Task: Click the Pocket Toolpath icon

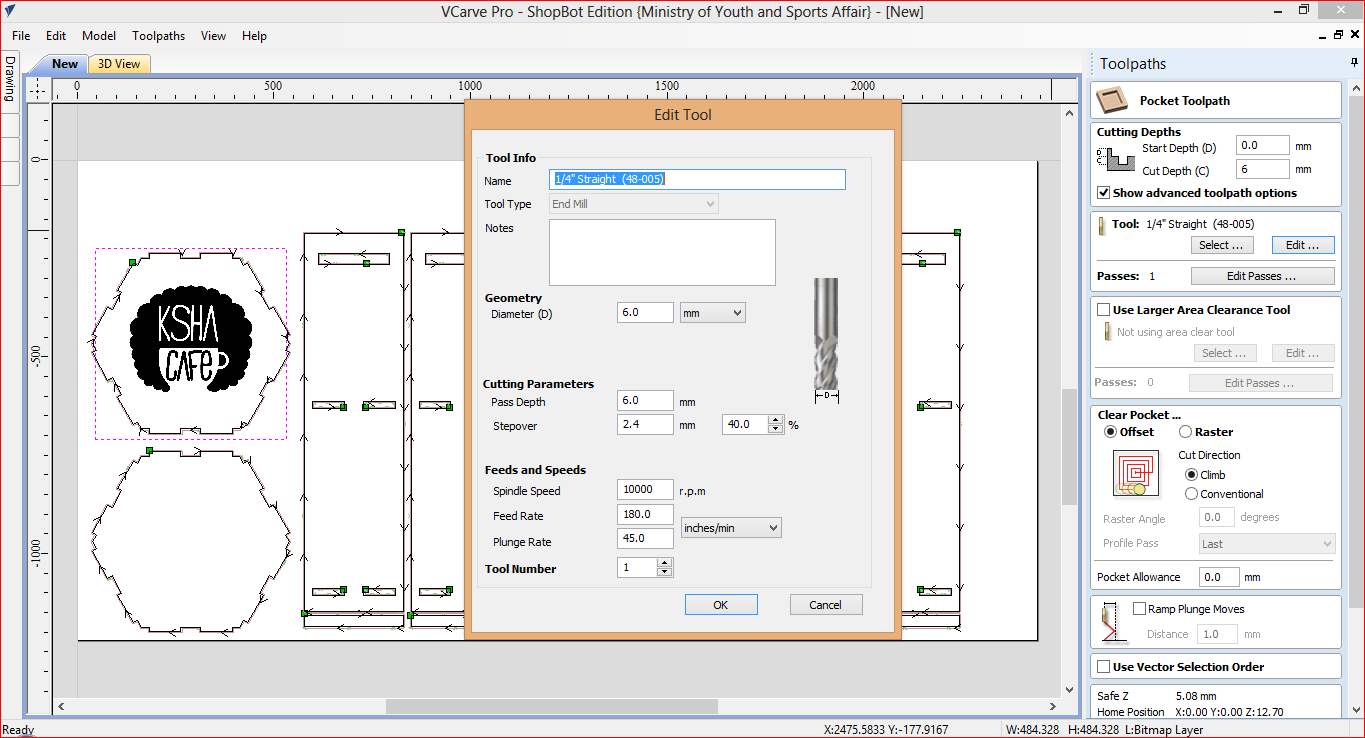Action: (1108, 100)
